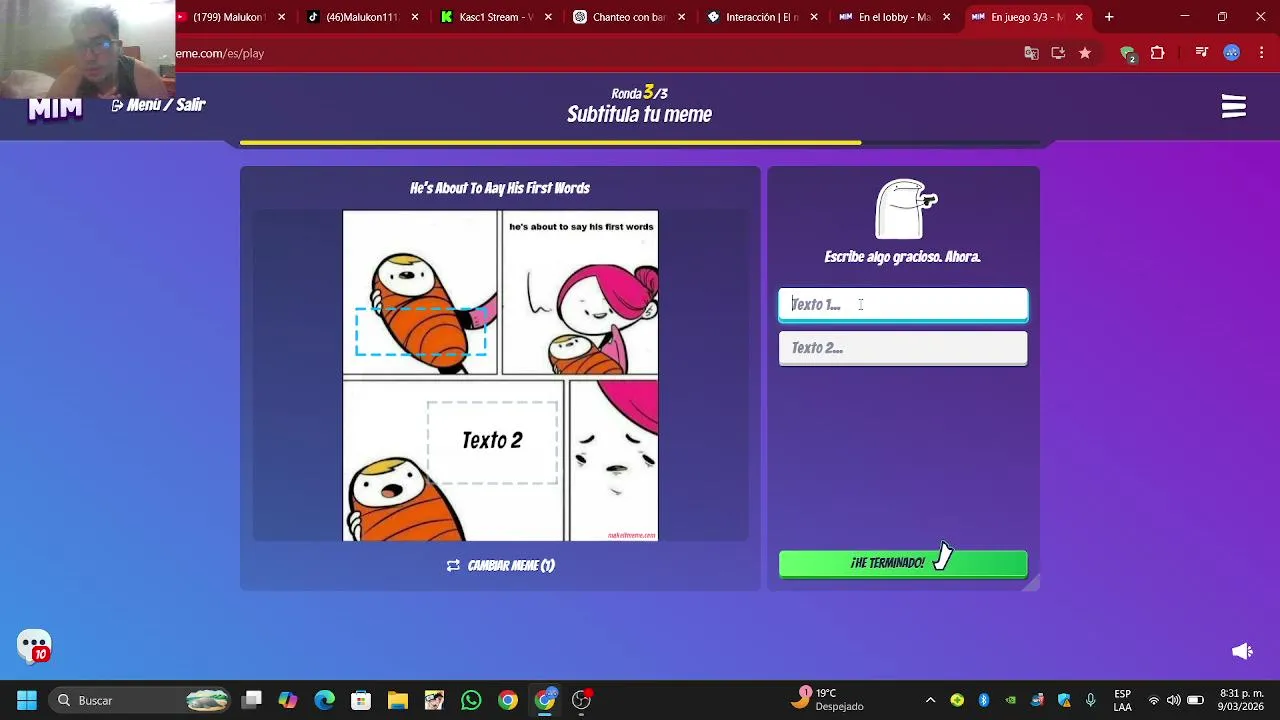Open Microsoft Store from the taskbar

pyautogui.click(x=361, y=700)
